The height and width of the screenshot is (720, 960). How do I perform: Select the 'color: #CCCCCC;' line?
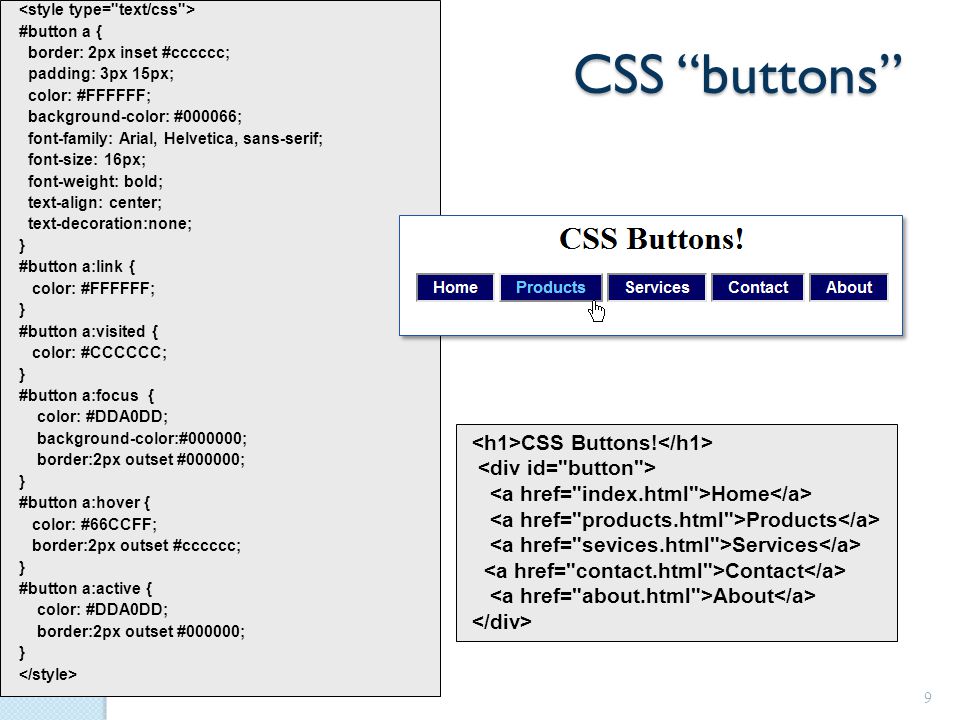coord(99,353)
